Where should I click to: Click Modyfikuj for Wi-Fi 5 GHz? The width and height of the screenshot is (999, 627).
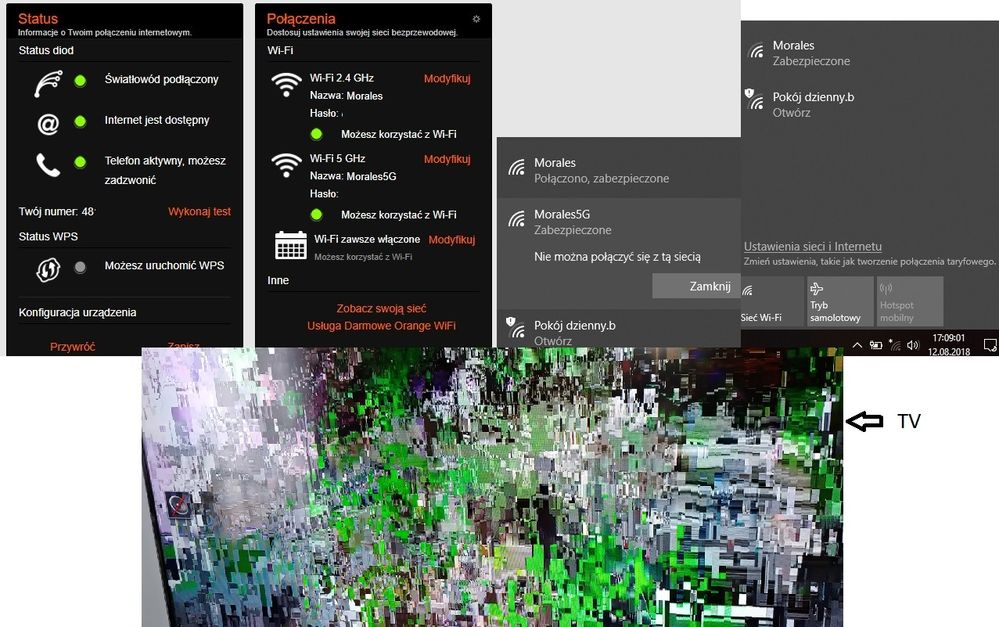click(447, 159)
